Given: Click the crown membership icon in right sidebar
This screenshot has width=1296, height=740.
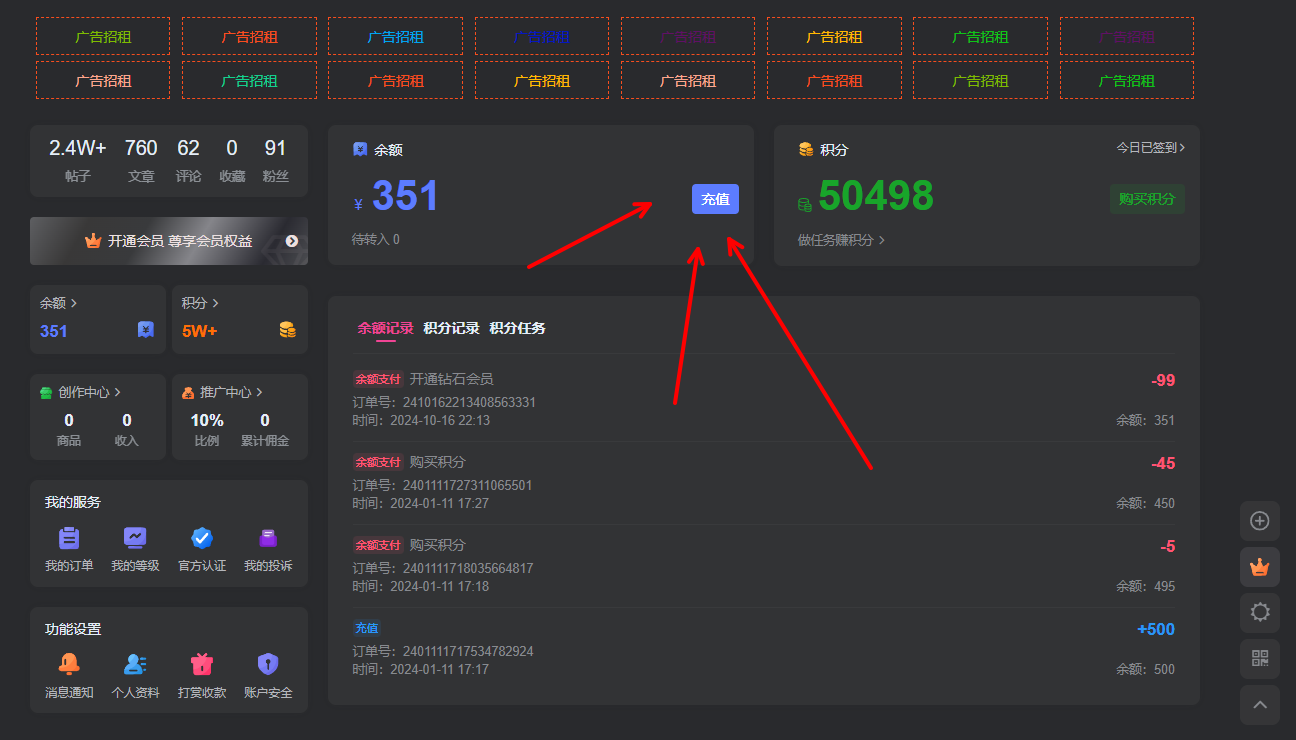Looking at the screenshot, I should [x=1259, y=567].
